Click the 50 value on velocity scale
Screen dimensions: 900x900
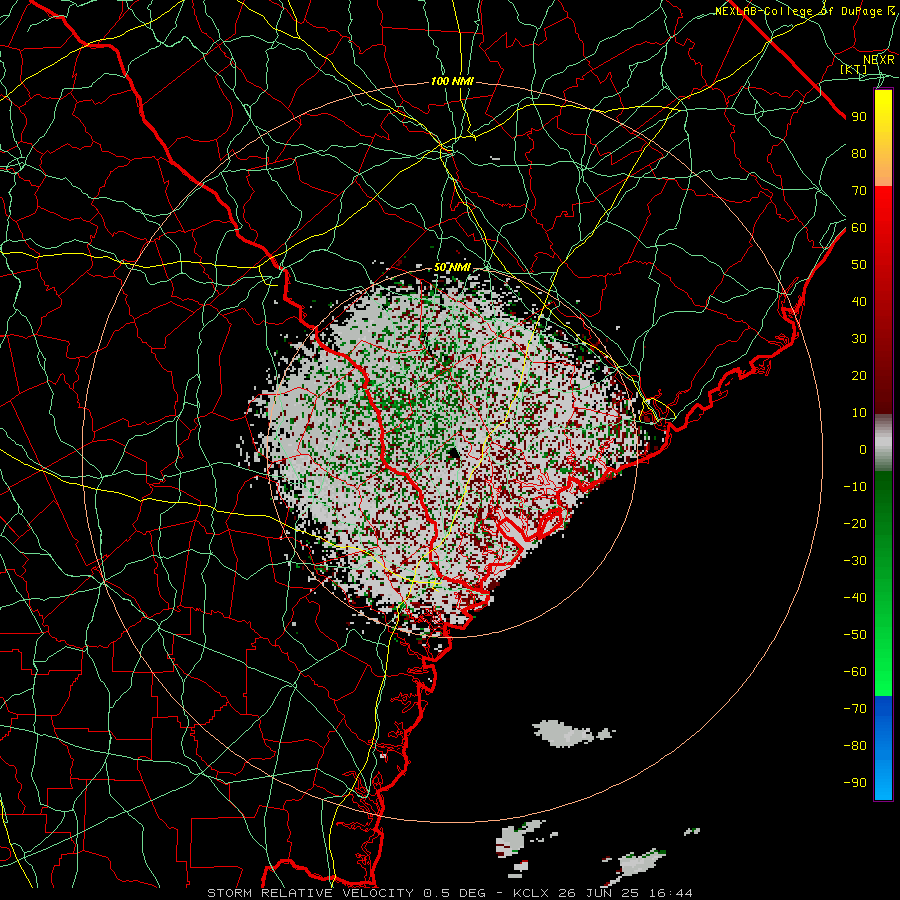pyautogui.click(x=859, y=265)
